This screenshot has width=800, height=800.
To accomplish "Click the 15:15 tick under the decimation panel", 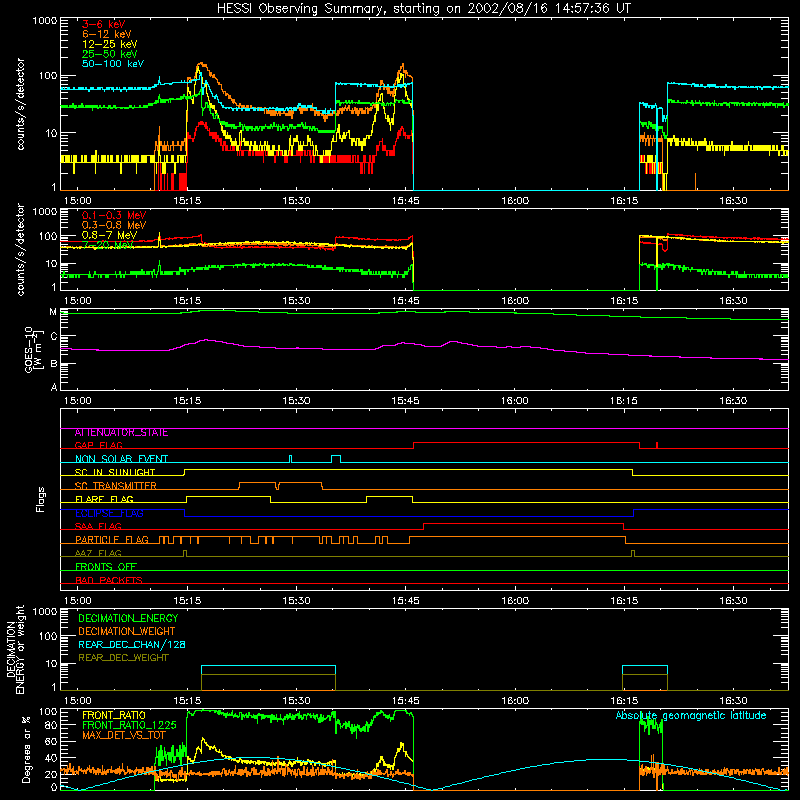I will pyautogui.click(x=187, y=701).
